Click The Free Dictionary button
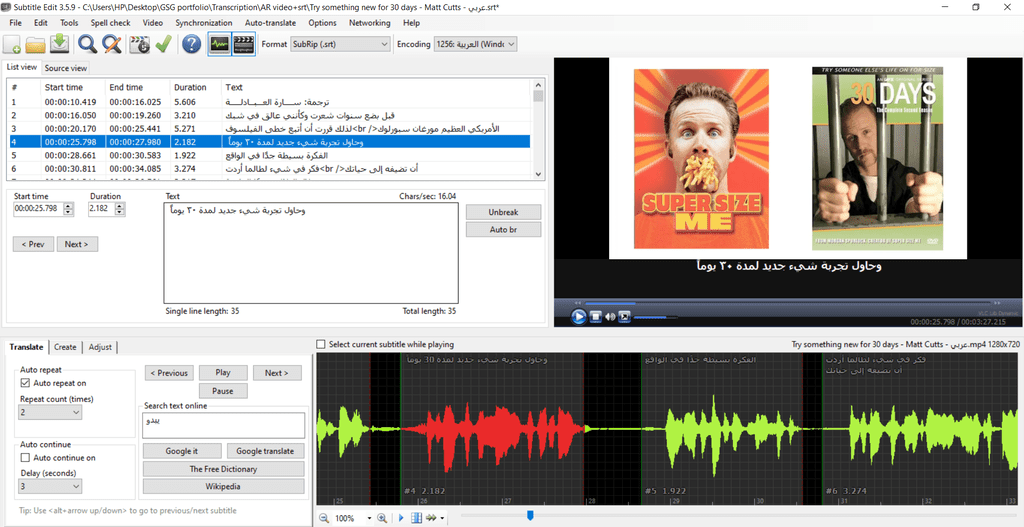 pyautogui.click(x=223, y=469)
